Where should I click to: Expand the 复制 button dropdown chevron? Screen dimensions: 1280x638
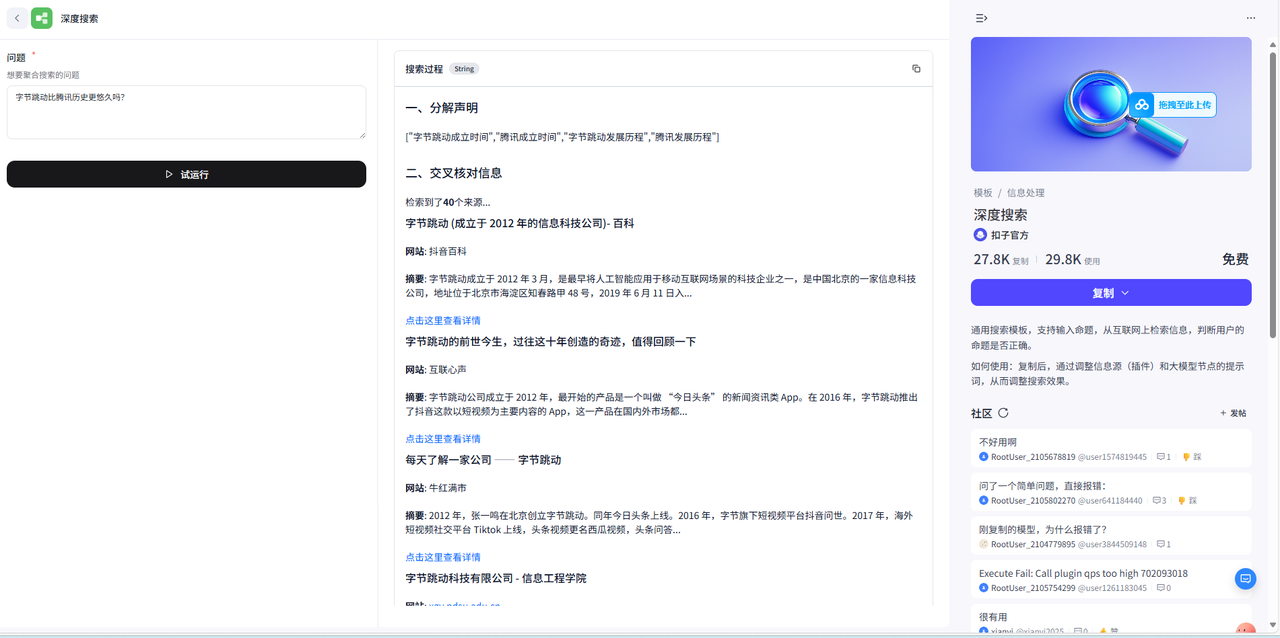[1125, 293]
